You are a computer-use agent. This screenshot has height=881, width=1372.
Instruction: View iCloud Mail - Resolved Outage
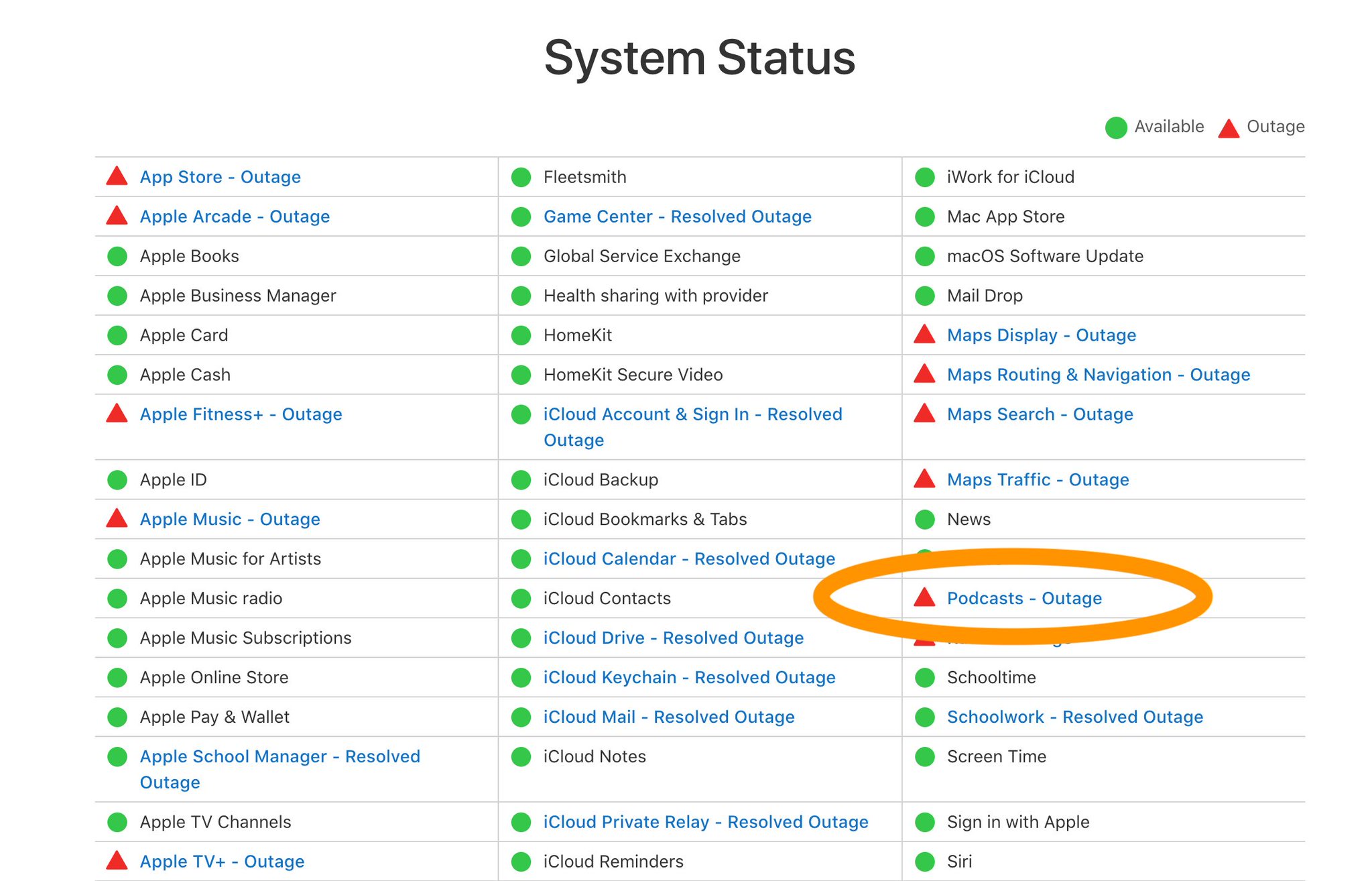tap(669, 717)
